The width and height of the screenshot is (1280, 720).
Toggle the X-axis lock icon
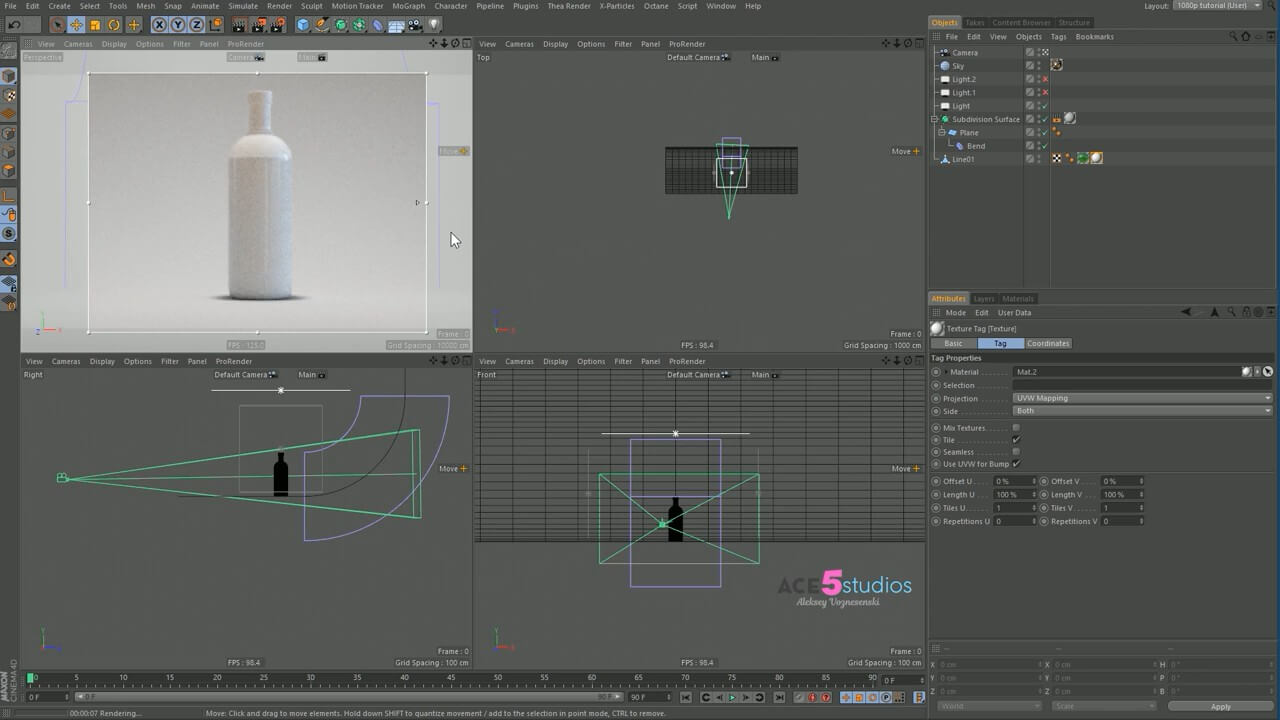tap(159, 25)
